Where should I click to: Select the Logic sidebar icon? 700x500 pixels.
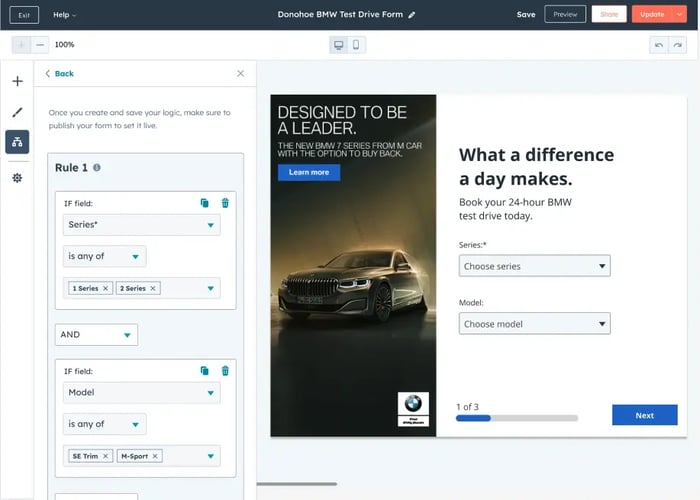pyautogui.click(x=17, y=142)
